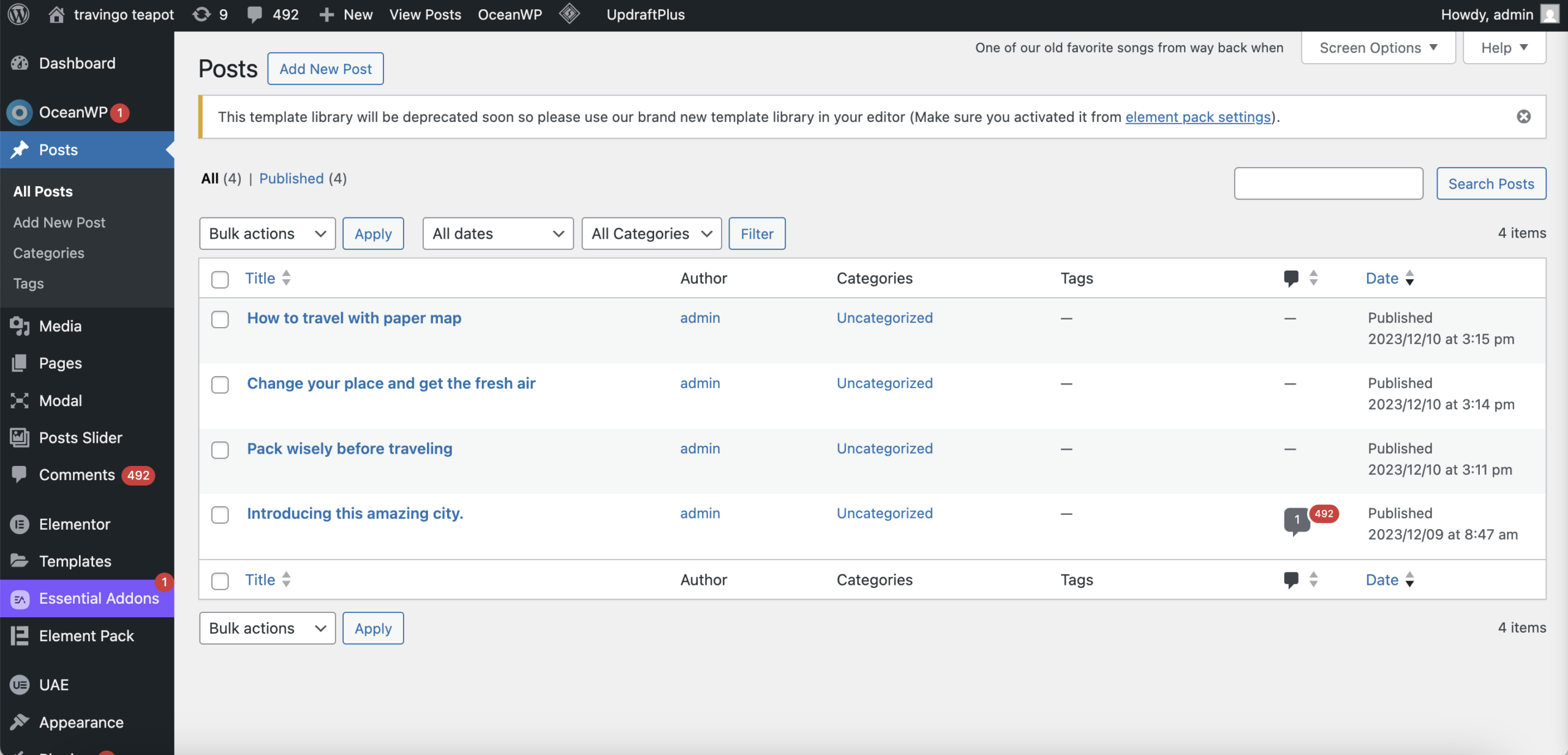Click the admin avatar icon
Image resolution: width=1568 pixels, height=755 pixels.
click(1550, 14)
